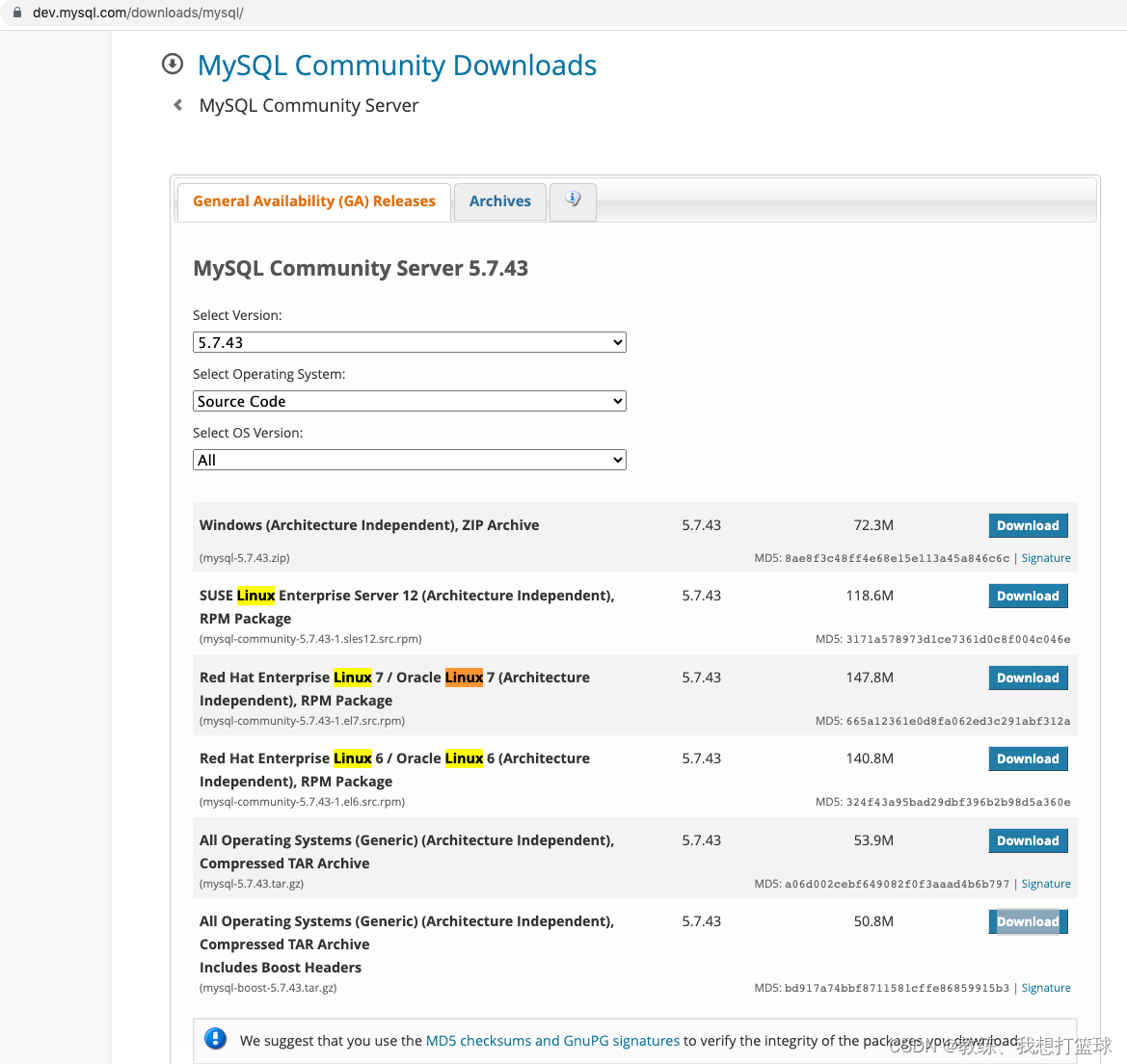The image size is (1127, 1064).
Task: Click the 50.8M size value
Action: [x=873, y=921]
